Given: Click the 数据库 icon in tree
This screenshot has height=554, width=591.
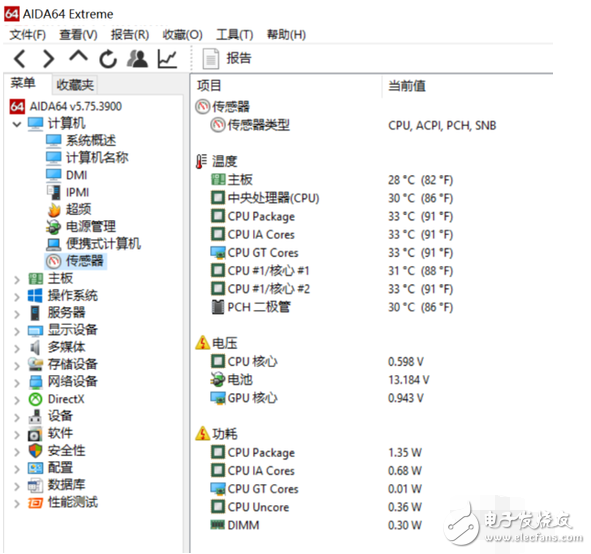Looking at the screenshot, I should pos(35,485).
